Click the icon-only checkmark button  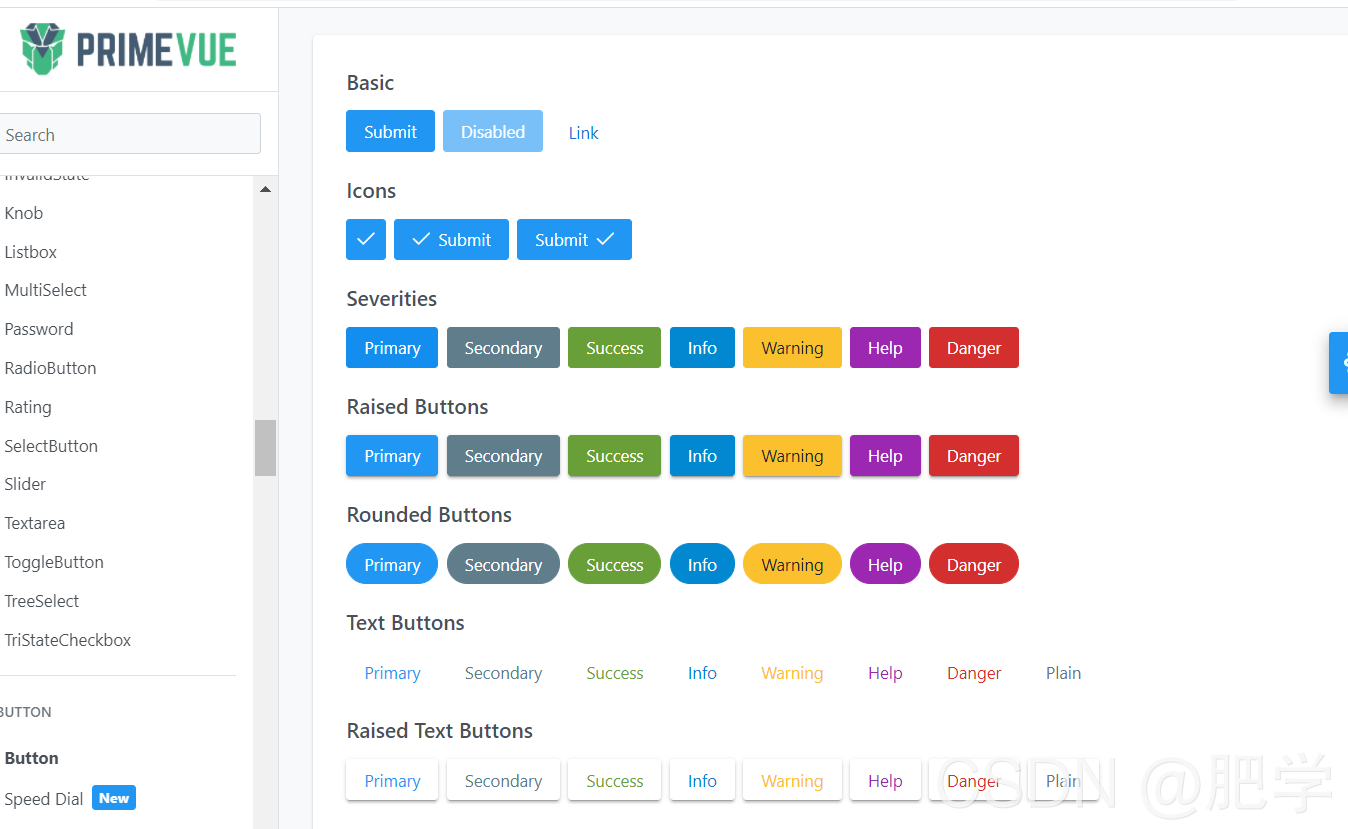(366, 239)
